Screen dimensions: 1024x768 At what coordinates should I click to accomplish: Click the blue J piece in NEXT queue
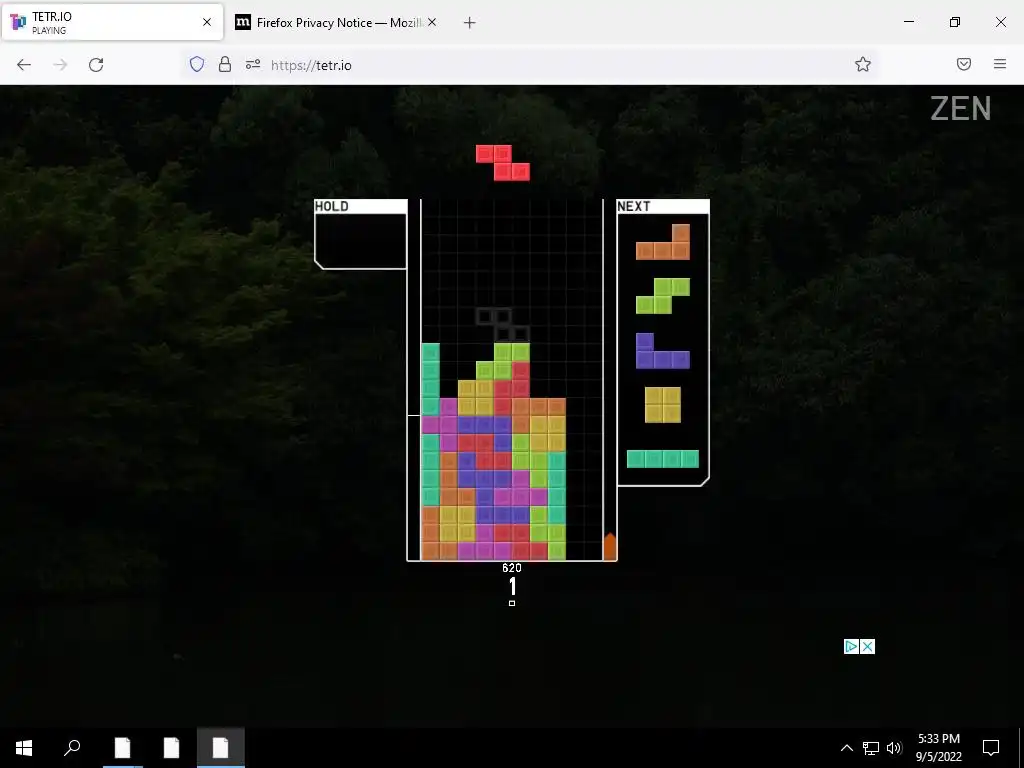(x=663, y=351)
